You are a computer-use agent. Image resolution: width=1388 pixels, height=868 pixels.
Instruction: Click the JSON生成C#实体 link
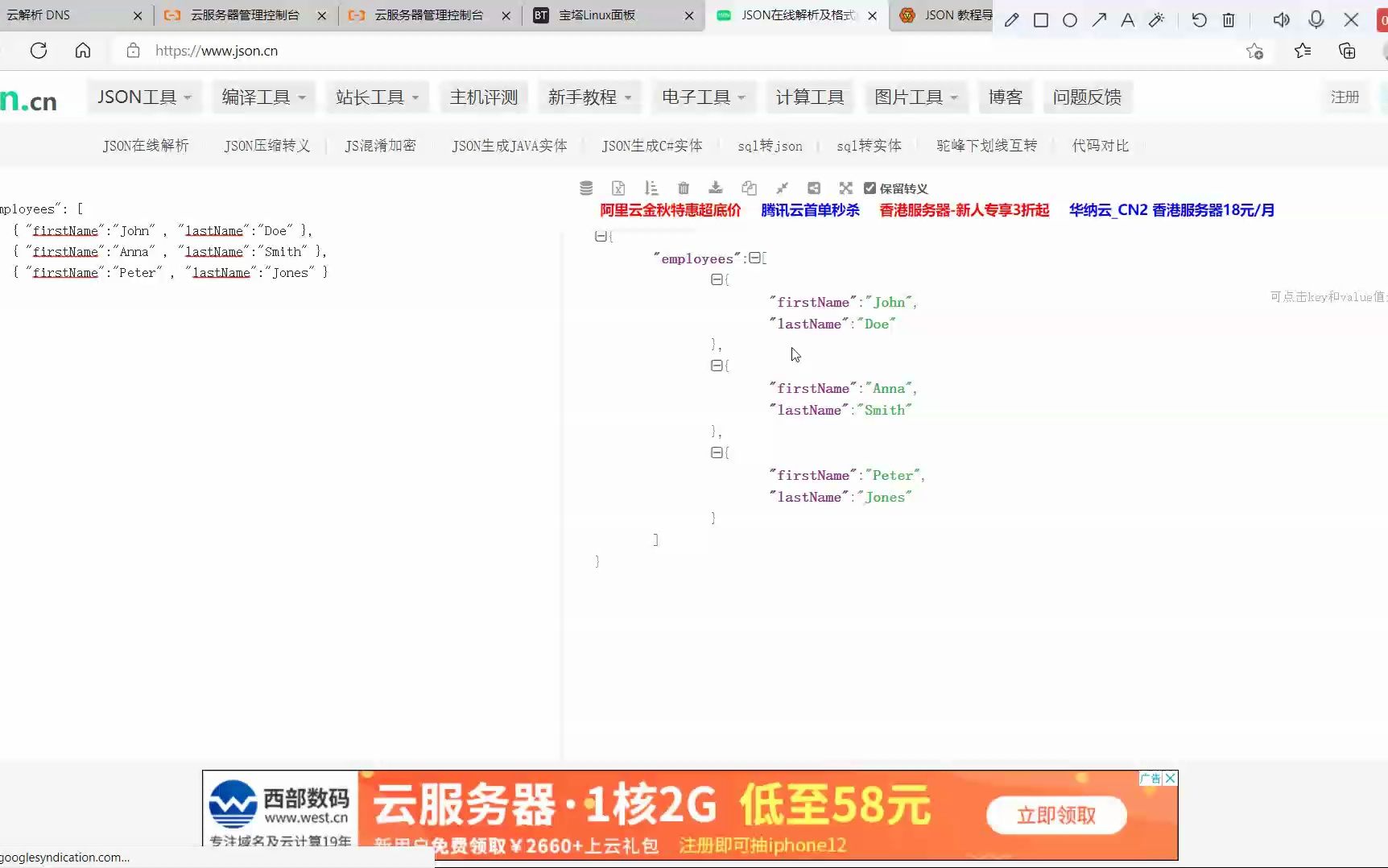point(652,146)
